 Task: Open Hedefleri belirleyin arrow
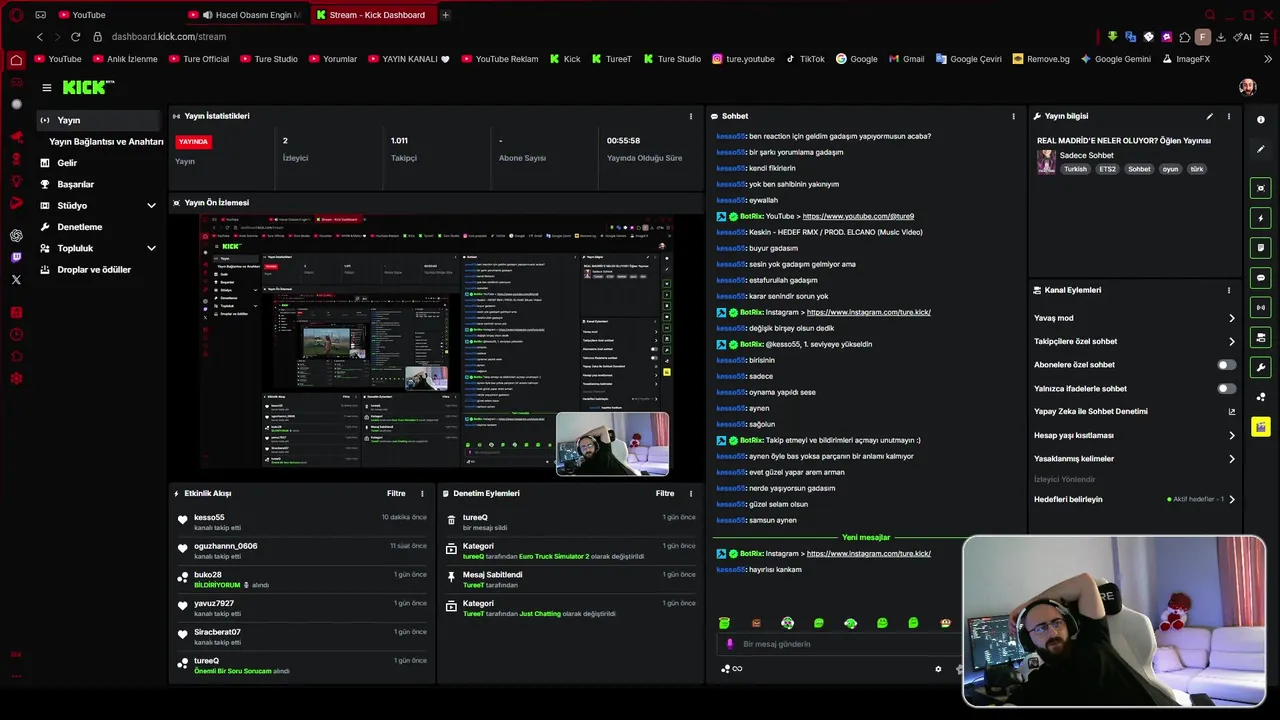1231,499
